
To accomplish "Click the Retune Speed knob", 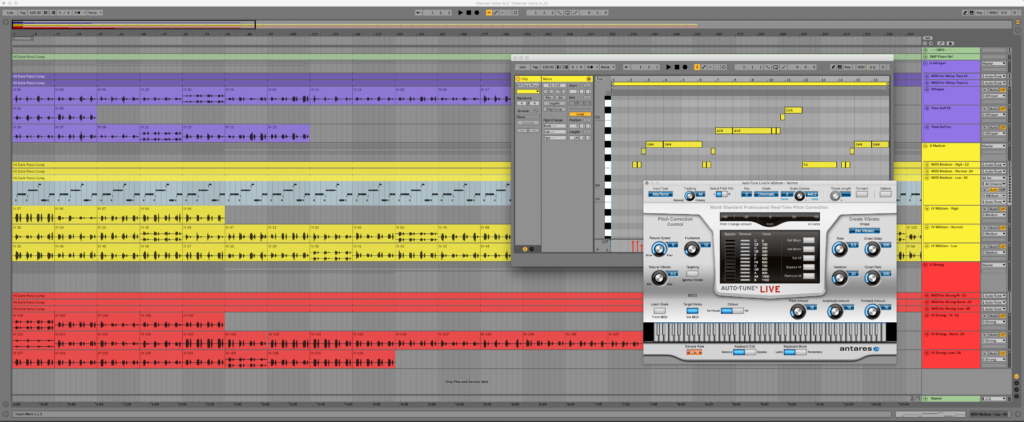I will pos(658,248).
